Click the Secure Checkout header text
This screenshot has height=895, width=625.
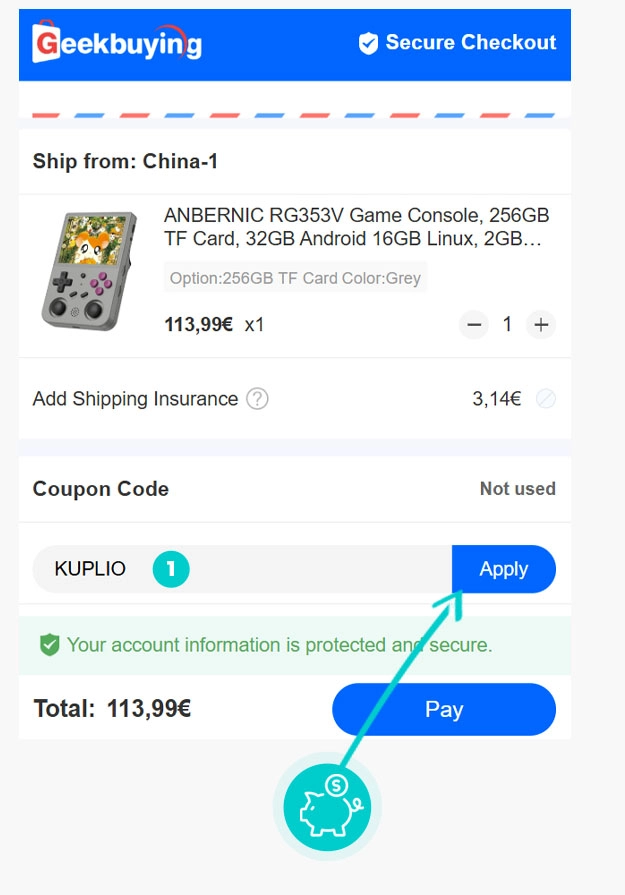pos(470,43)
